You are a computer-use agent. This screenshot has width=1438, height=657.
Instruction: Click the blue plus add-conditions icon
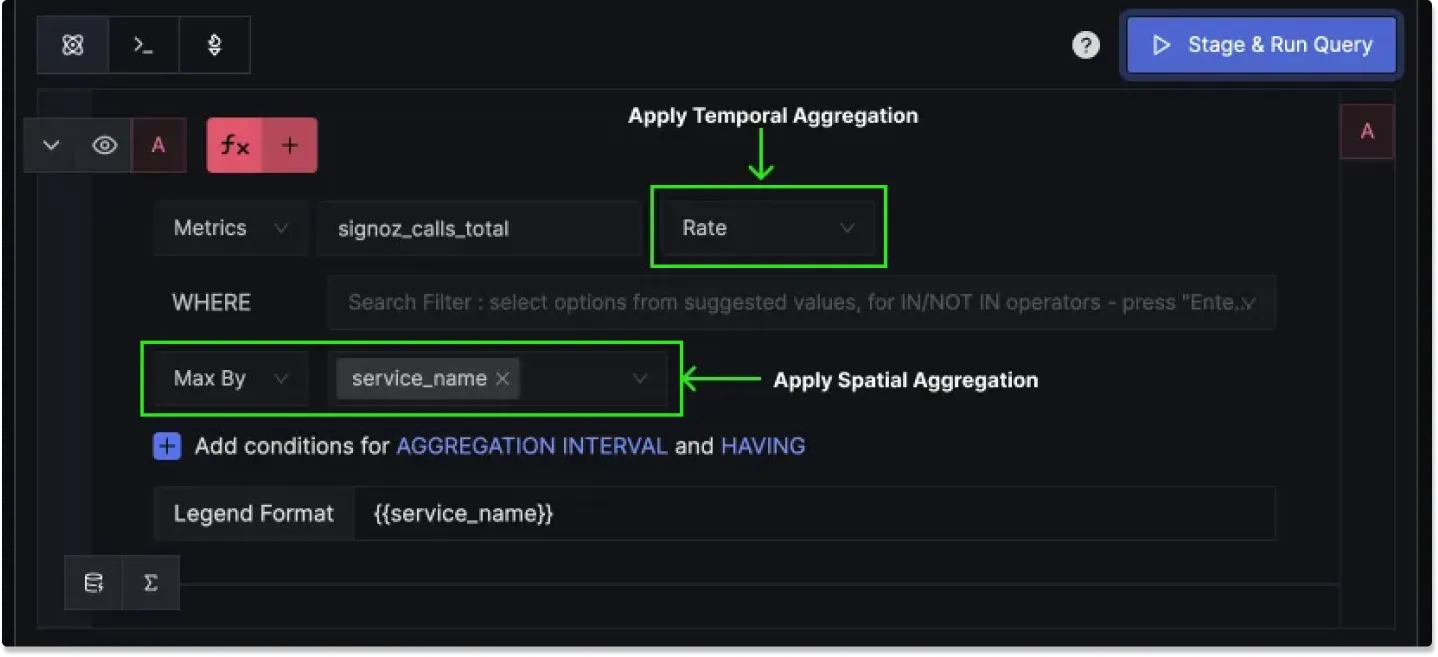pyautogui.click(x=167, y=446)
